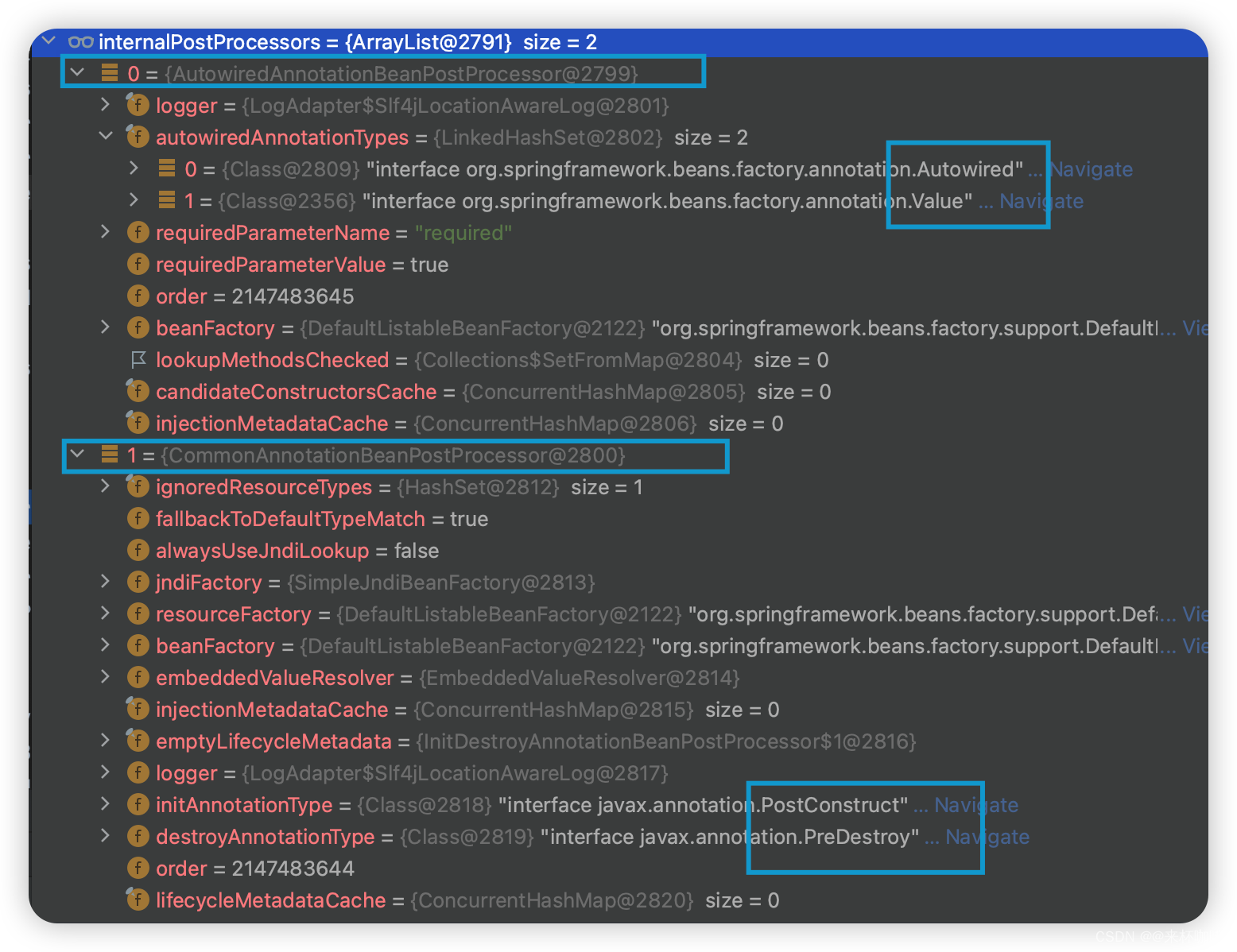Click the EmbeddedValueResolver@2814 value text

(x=580, y=678)
